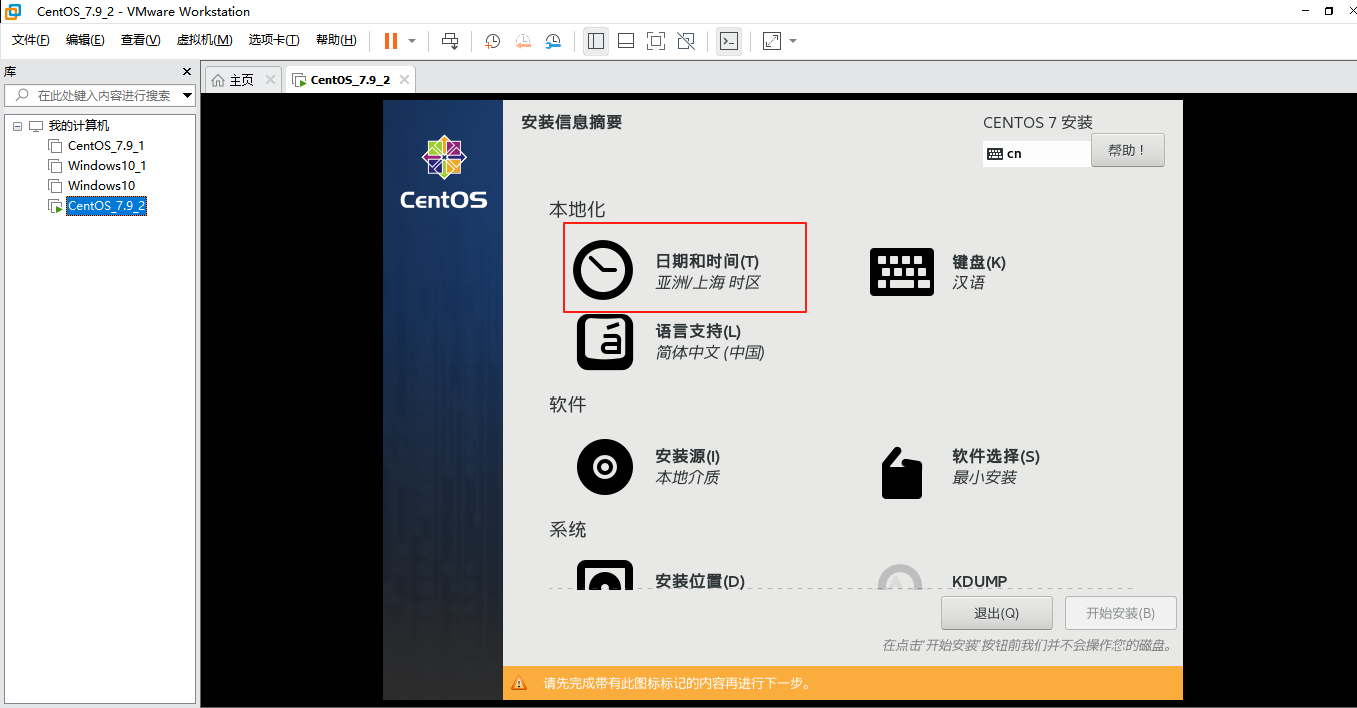Screen dimensions: 1357x708
Task: Click the 安装信息摘要 heading text
Action: [572, 122]
